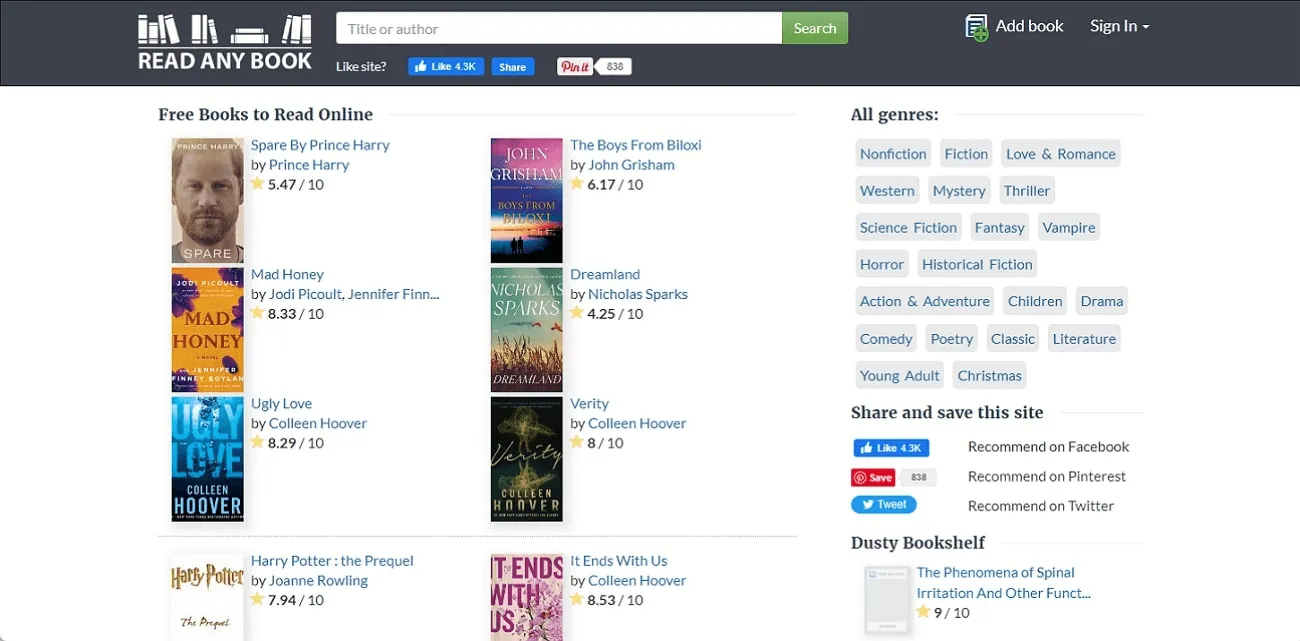1300x641 pixels.
Task: Click the Pinterest Save button in sidebar
Action: tap(873, 477)
